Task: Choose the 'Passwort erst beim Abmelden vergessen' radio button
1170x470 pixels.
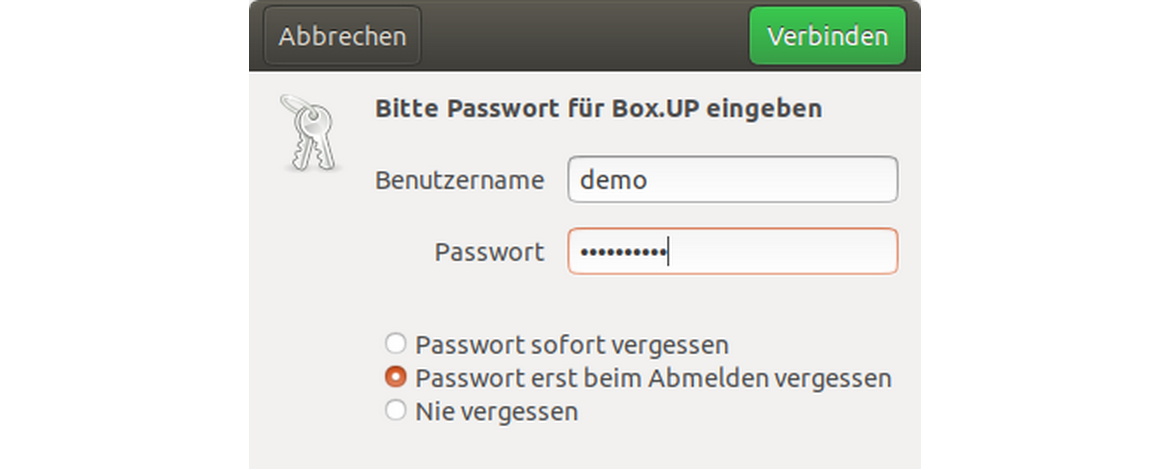Action: coord(396,378)
